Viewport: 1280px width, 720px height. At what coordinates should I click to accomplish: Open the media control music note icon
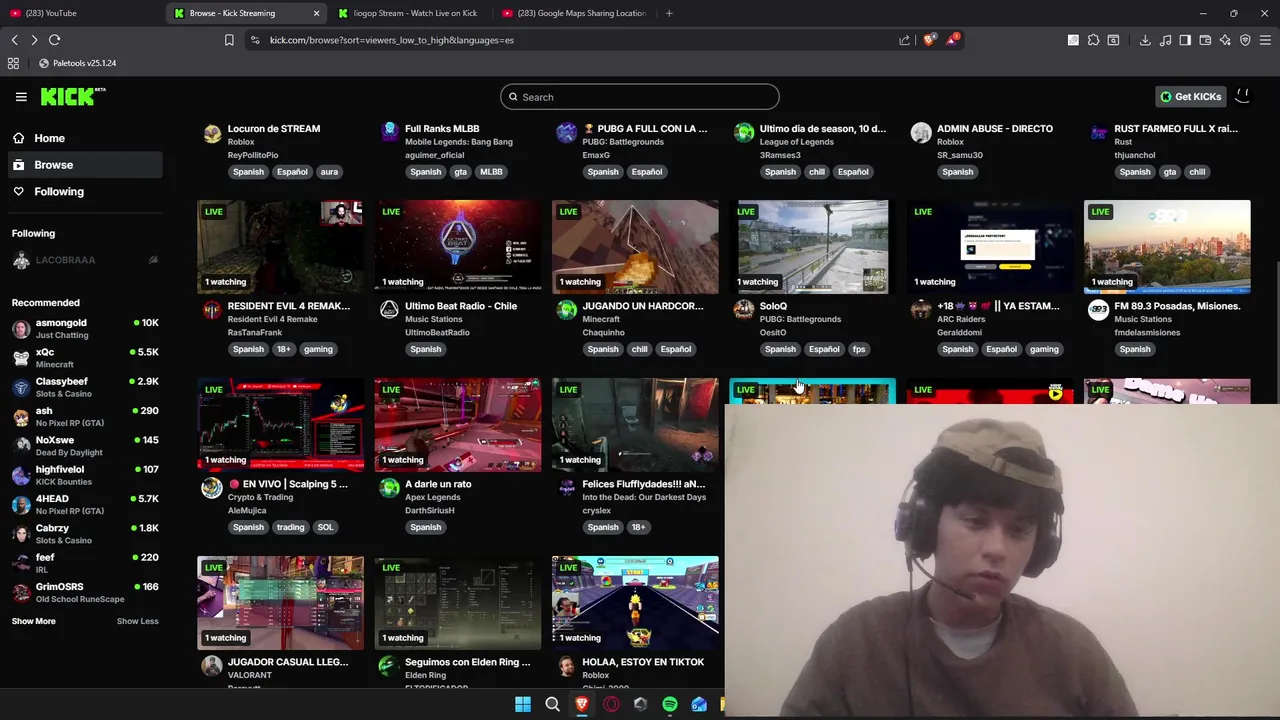click(1165, 40)
